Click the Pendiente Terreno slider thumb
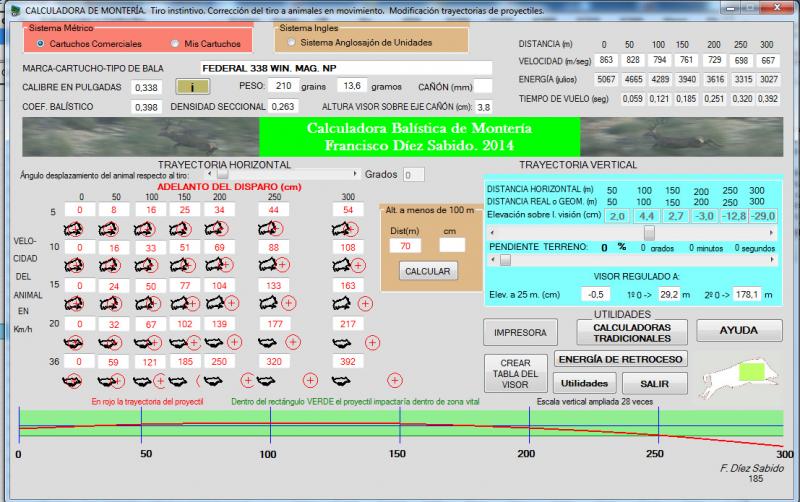The height and width of the screenshot is (502, 800). click(x=506, y=260)
